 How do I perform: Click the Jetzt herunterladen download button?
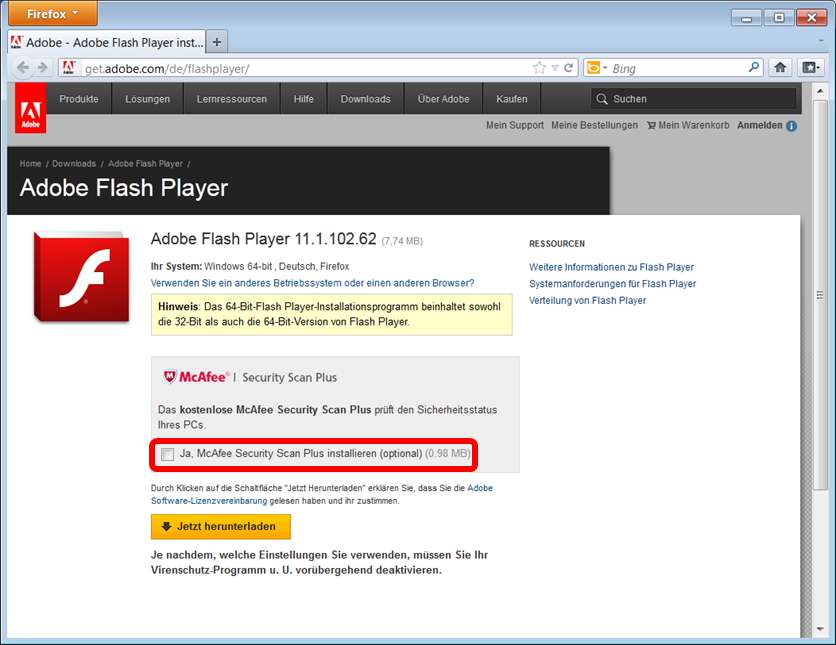[x=221, y=526]
